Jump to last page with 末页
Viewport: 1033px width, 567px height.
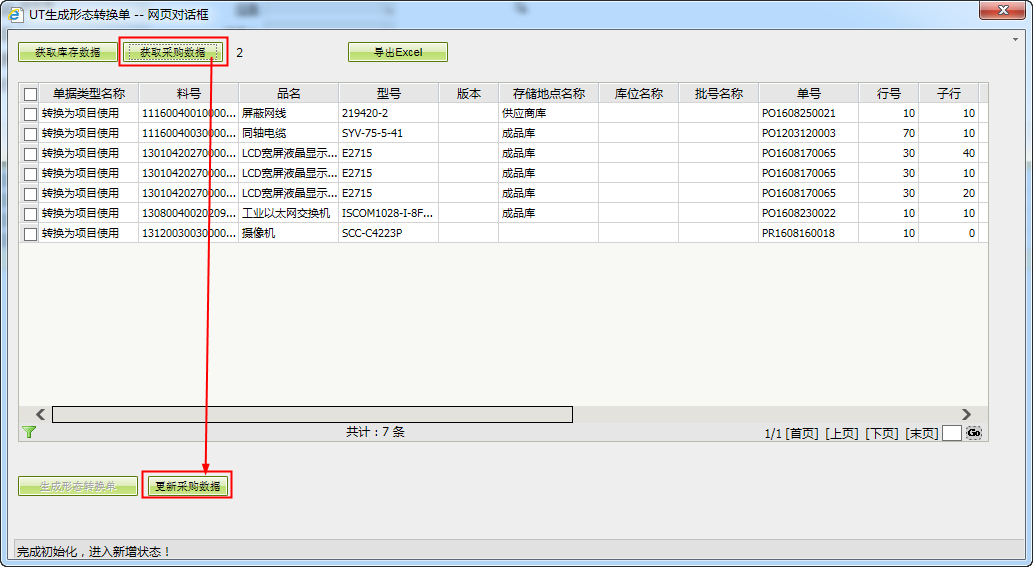pyautogui.click(x=921, y=433)
